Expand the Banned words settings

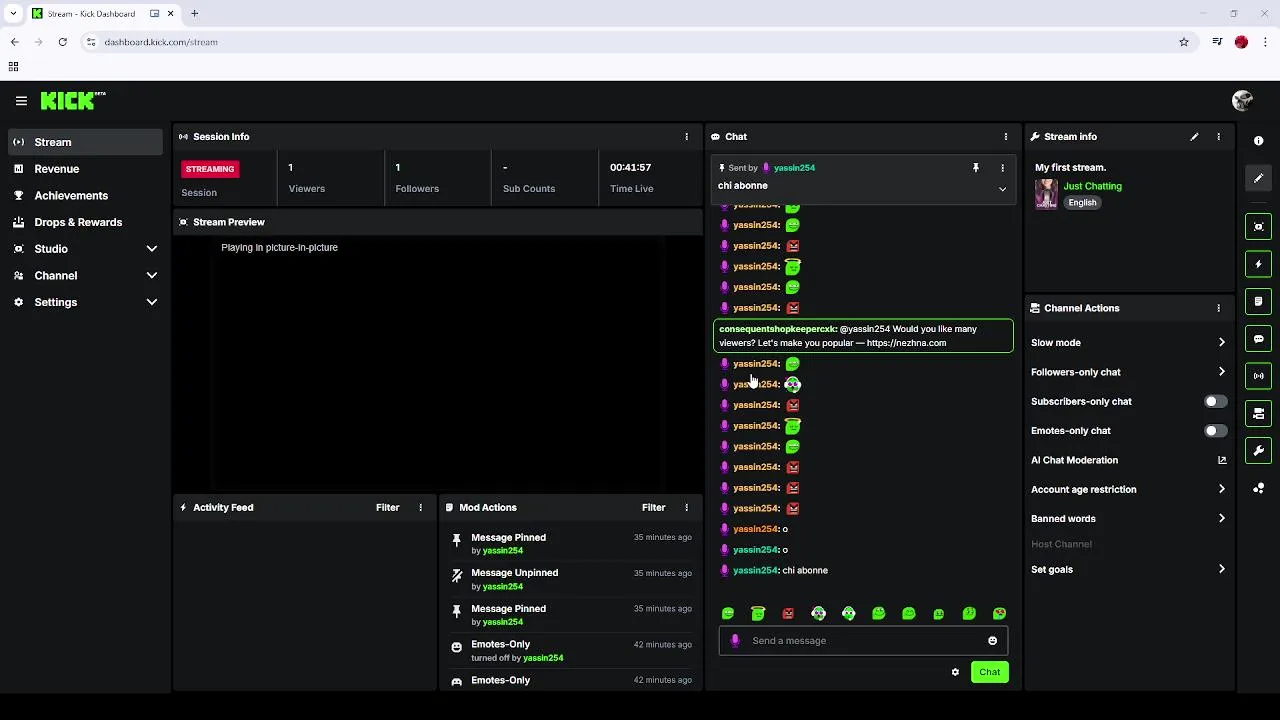click(1128, 519)
